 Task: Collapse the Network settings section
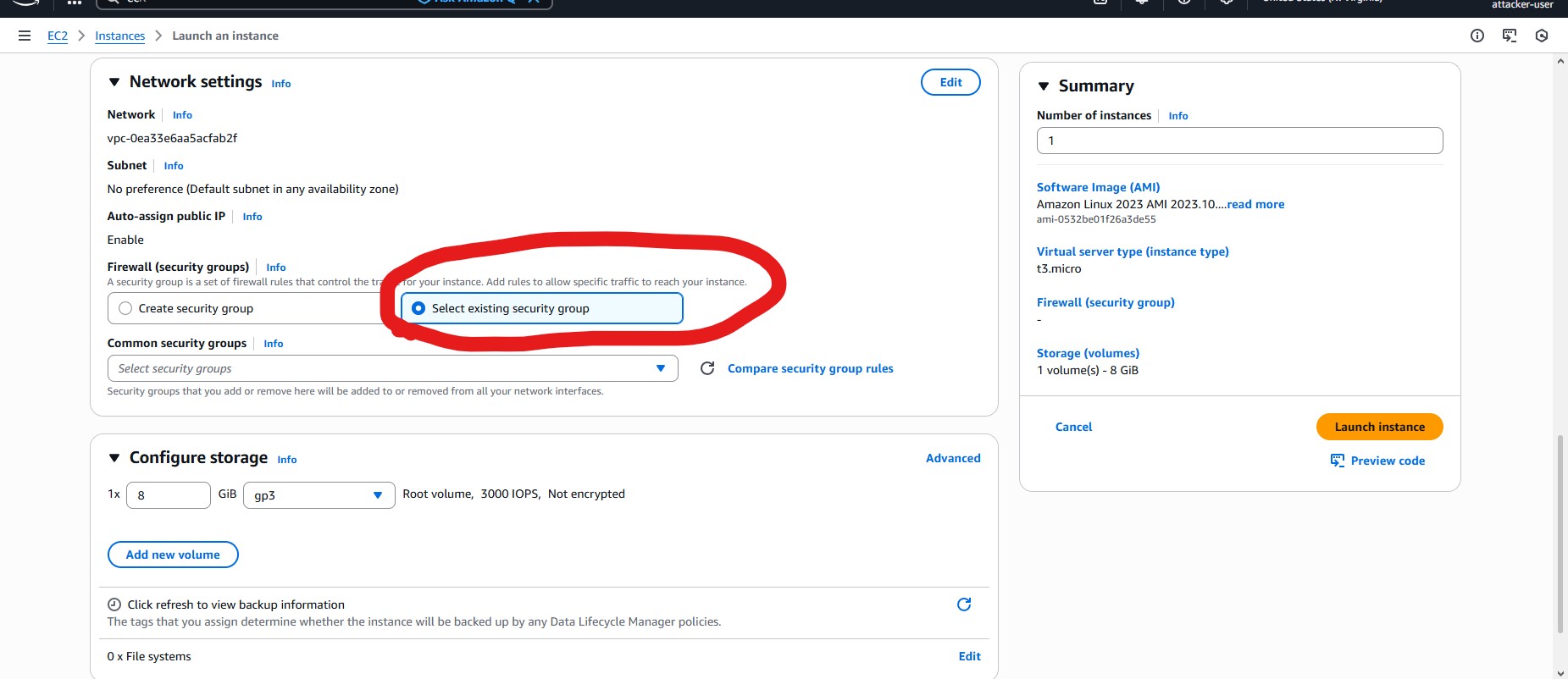tap(114, 82)
